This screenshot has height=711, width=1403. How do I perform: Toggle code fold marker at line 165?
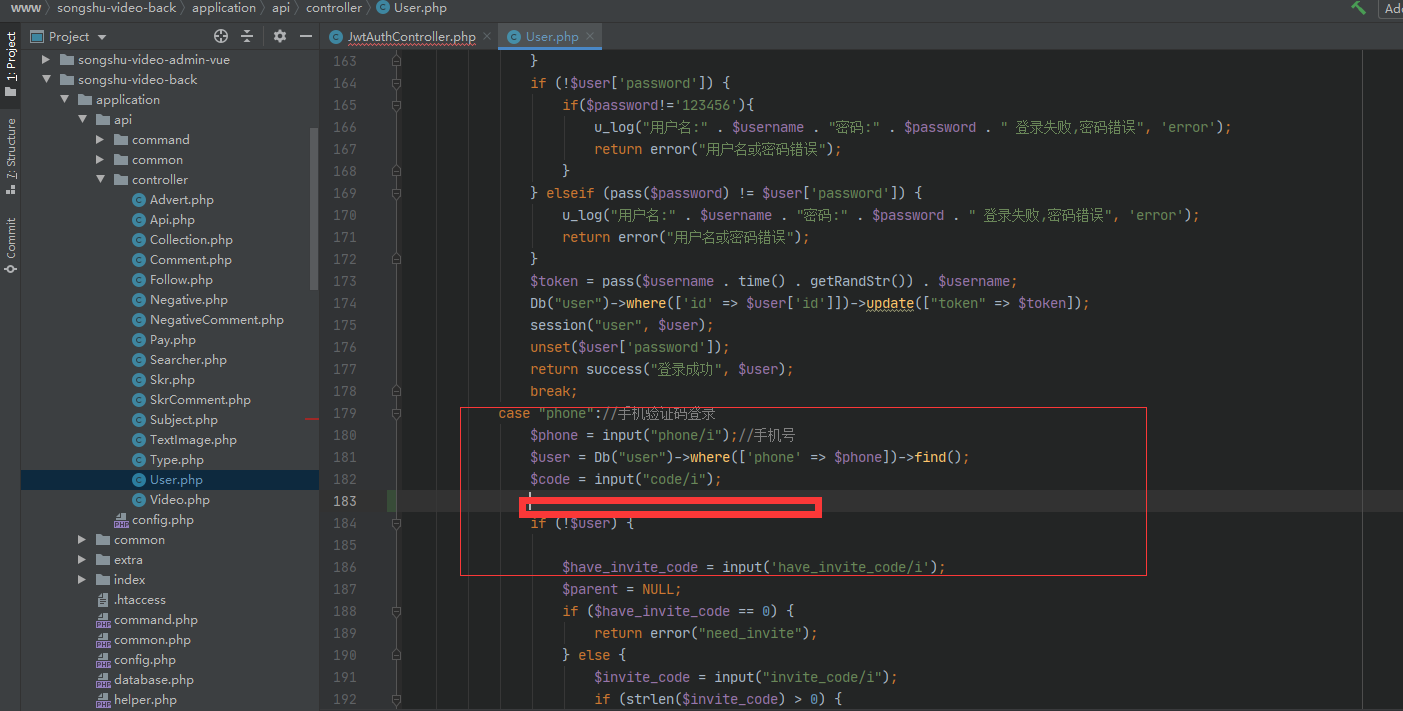397,105
